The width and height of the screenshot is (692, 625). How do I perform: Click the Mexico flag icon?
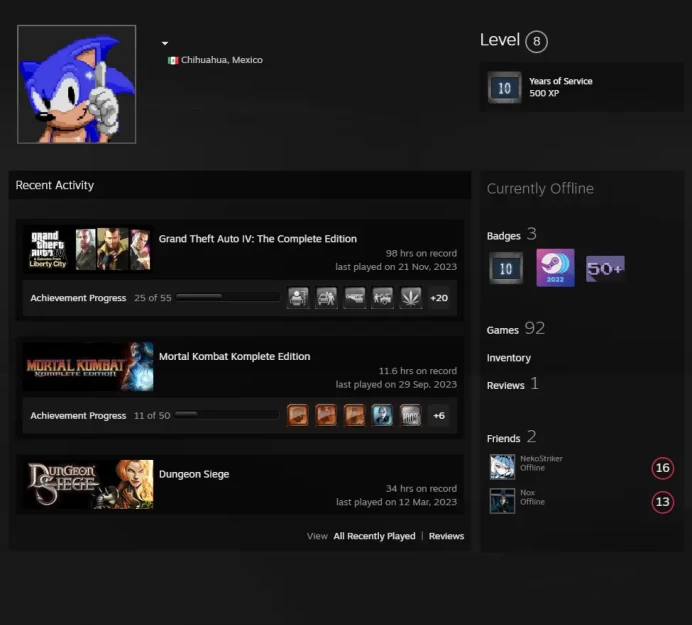coord(173,60)
